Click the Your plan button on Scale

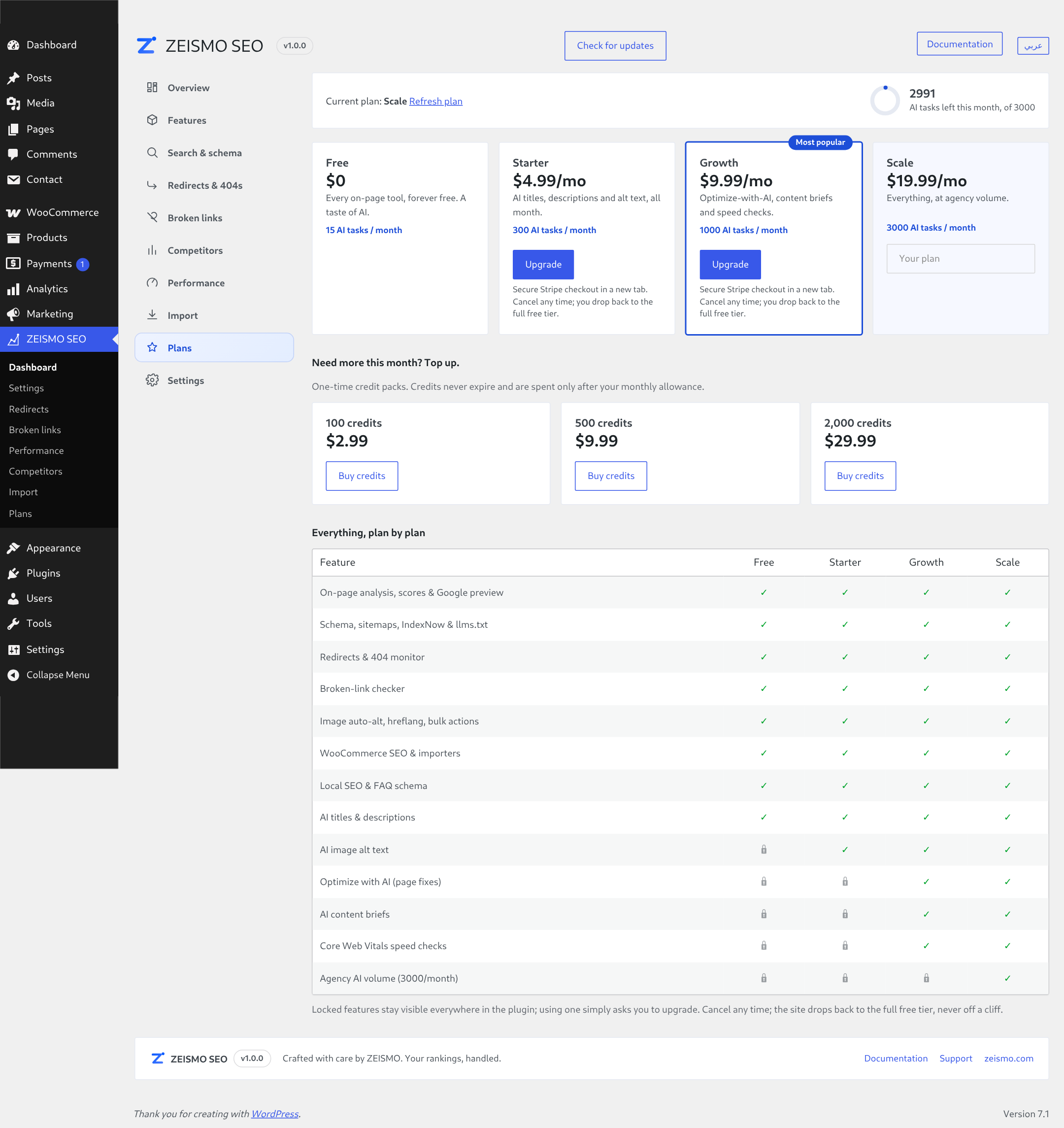[x=960, y=259]
